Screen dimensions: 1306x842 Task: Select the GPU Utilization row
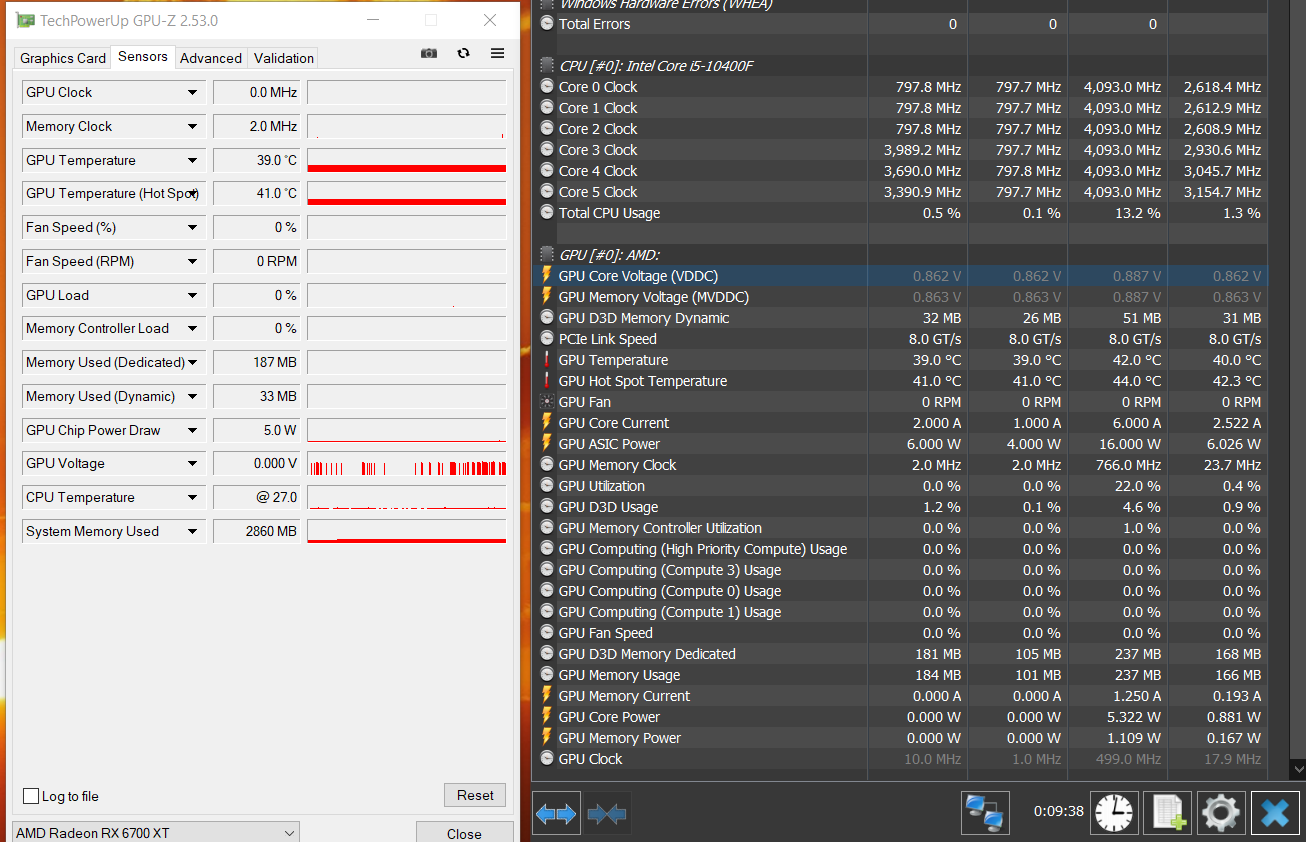[x=902, y=486]
